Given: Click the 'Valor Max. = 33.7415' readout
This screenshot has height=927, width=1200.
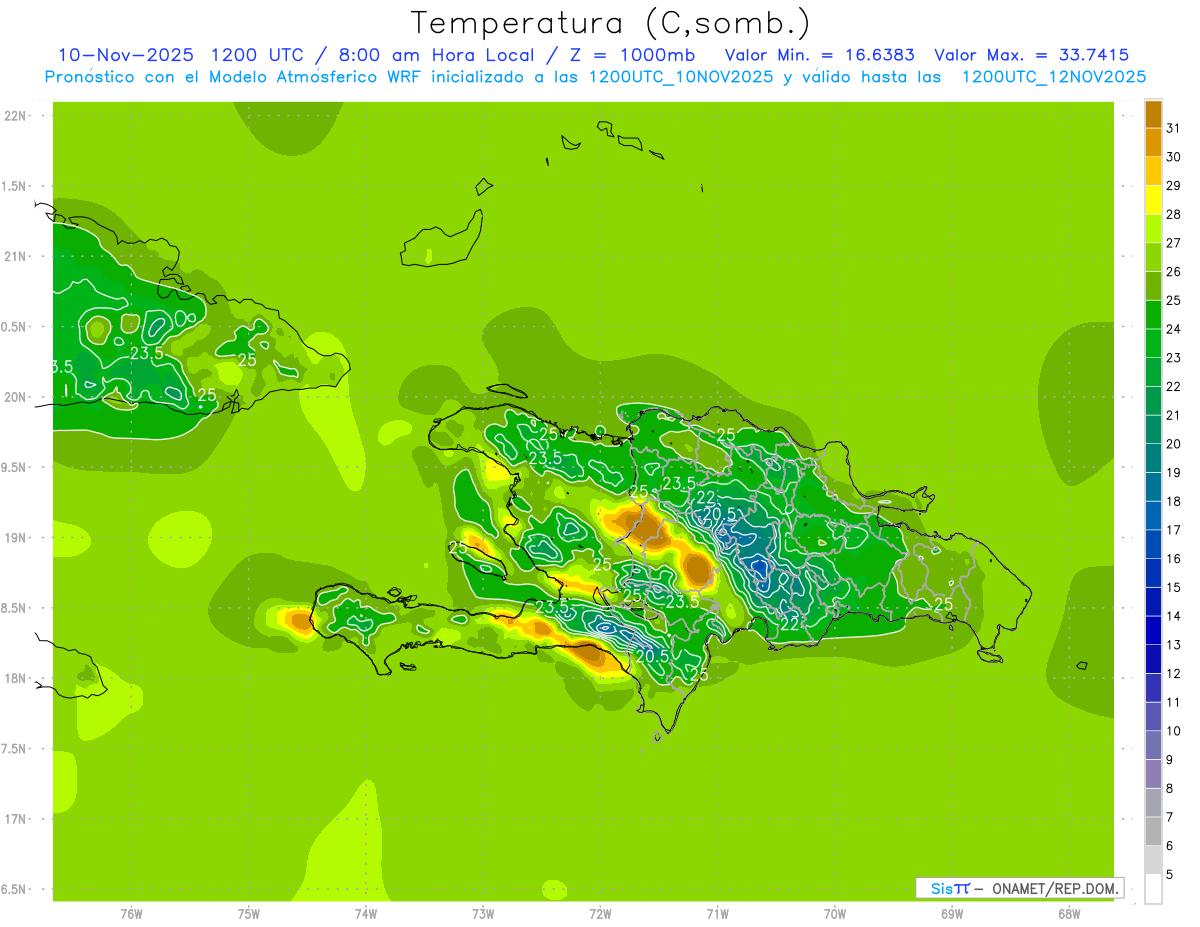Looking at the screenshot, I should tap(1032, 55).
